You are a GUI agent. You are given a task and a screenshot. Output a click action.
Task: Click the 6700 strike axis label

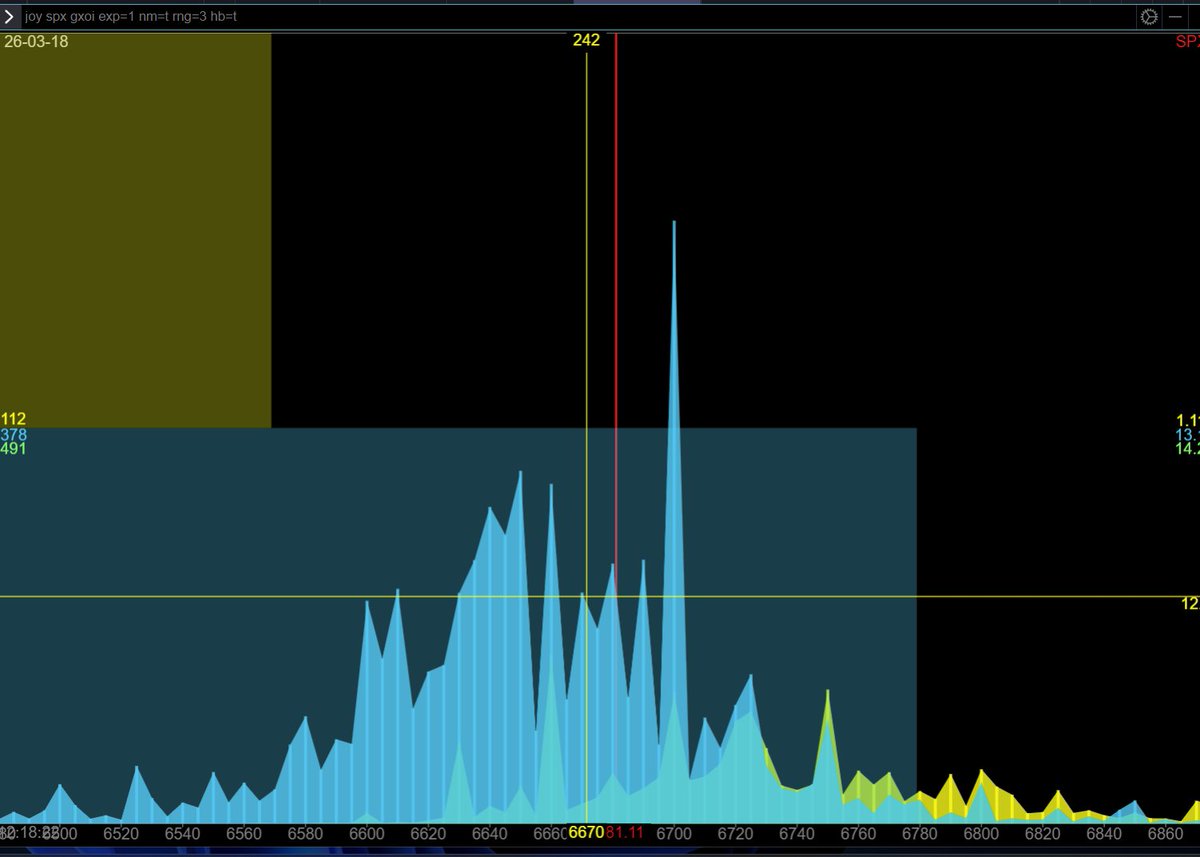pyautogui.click(x=674, y=833)
